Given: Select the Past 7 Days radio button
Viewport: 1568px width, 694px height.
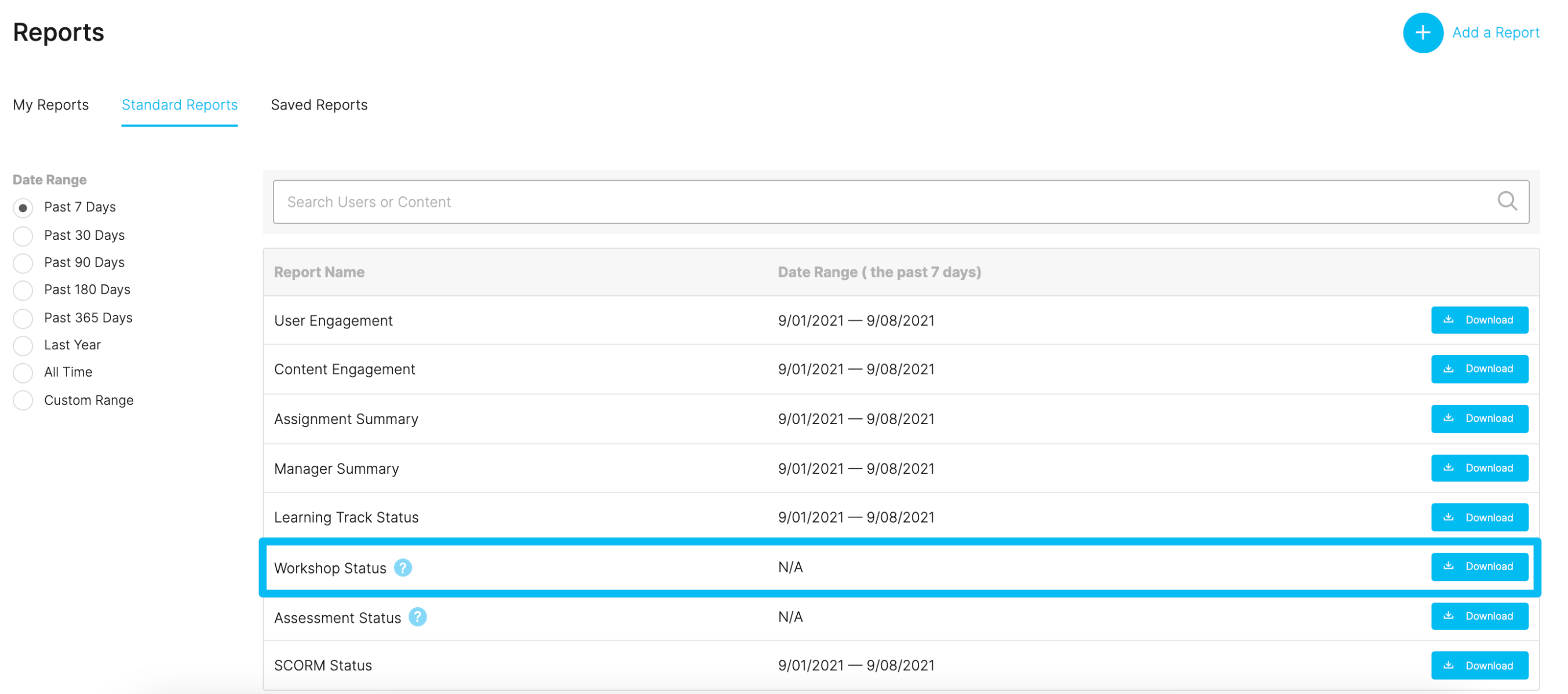Looking at the screenshot, I should [x=23, y=207].
